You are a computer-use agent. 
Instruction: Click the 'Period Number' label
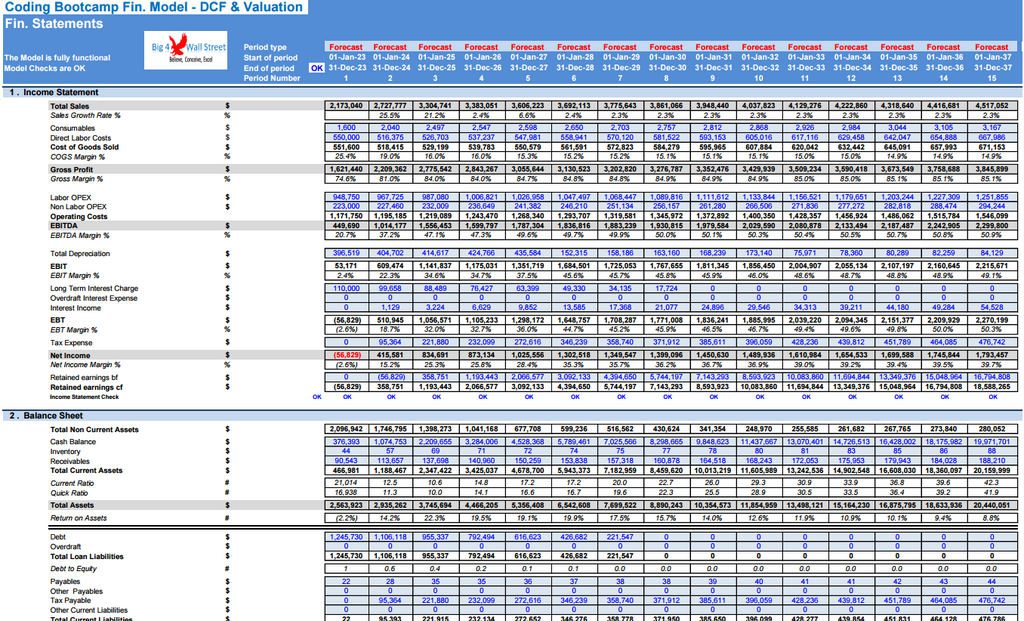point(272,78)
